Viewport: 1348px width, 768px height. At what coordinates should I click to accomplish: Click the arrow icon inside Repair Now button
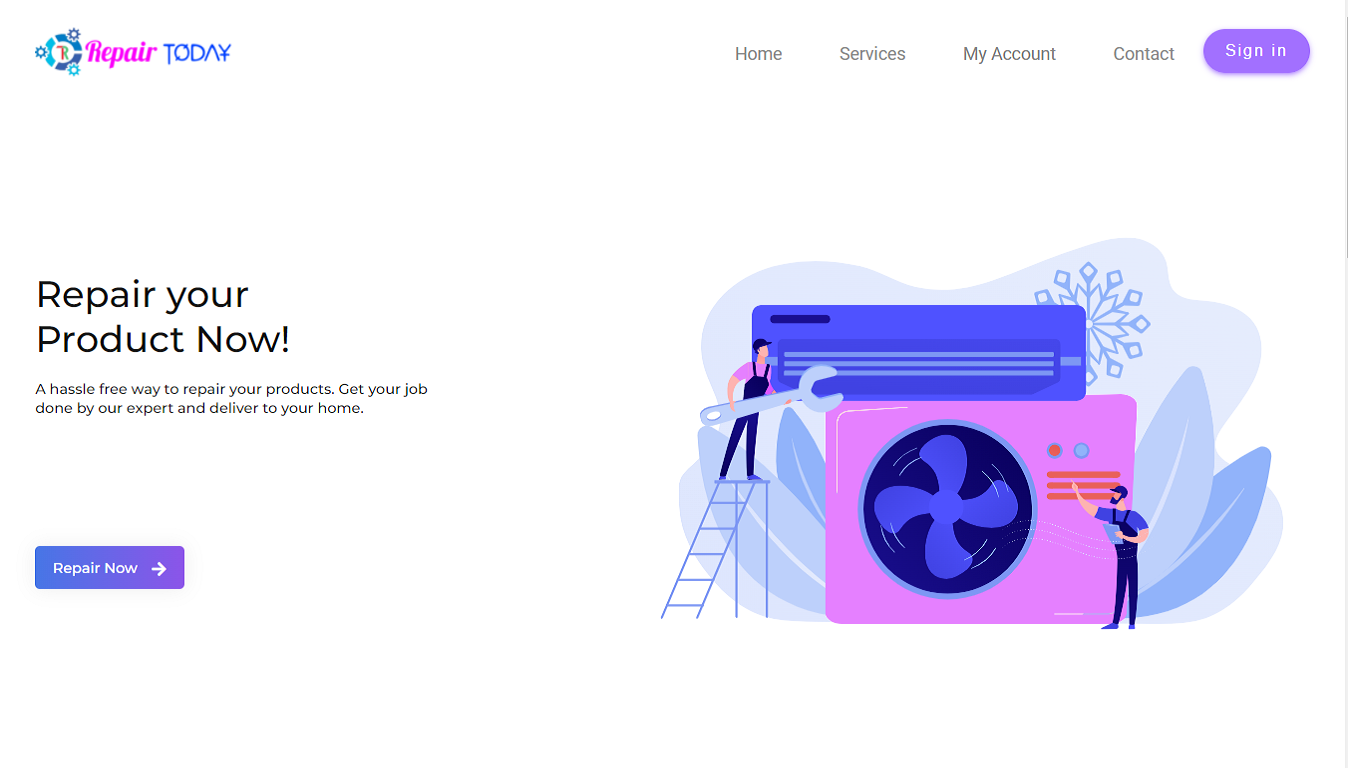[x=159, y=568]
